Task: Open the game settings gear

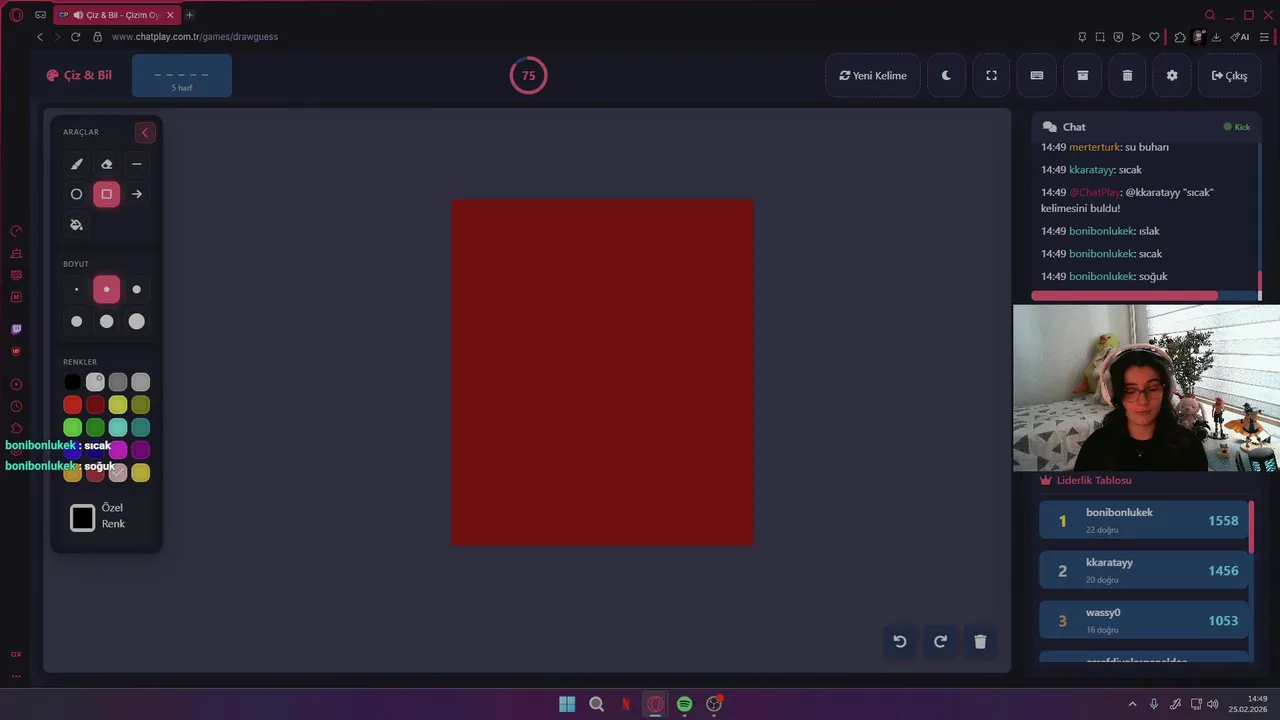Action: 1172,76
